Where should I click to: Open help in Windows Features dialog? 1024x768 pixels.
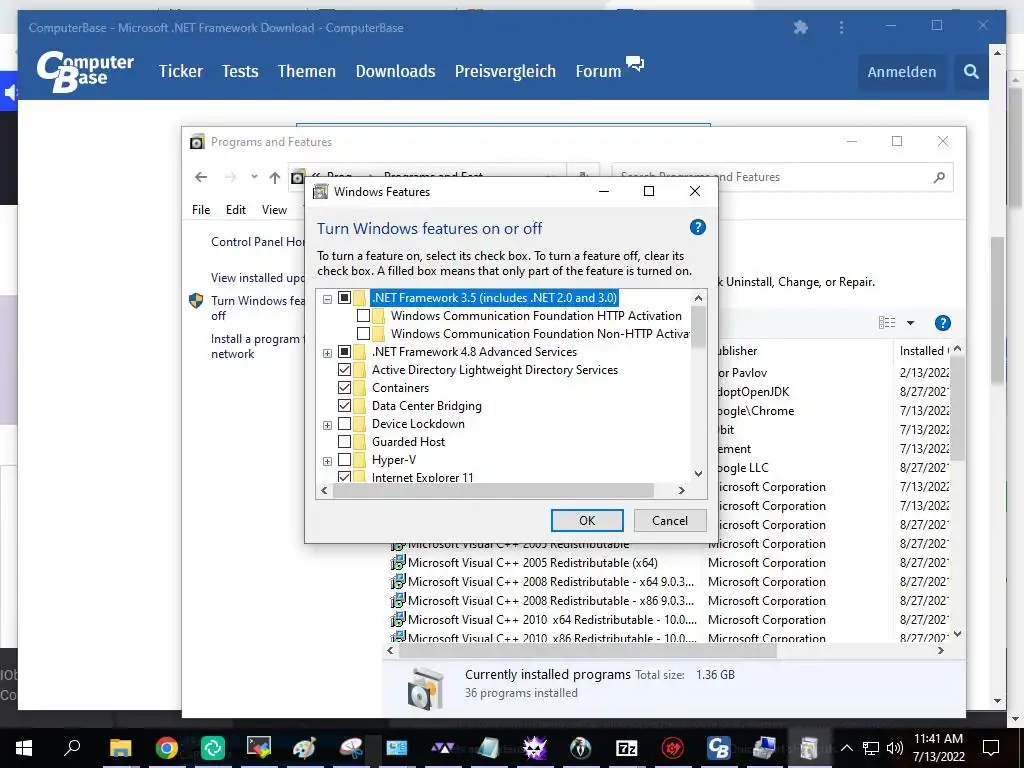click(697, 227)
